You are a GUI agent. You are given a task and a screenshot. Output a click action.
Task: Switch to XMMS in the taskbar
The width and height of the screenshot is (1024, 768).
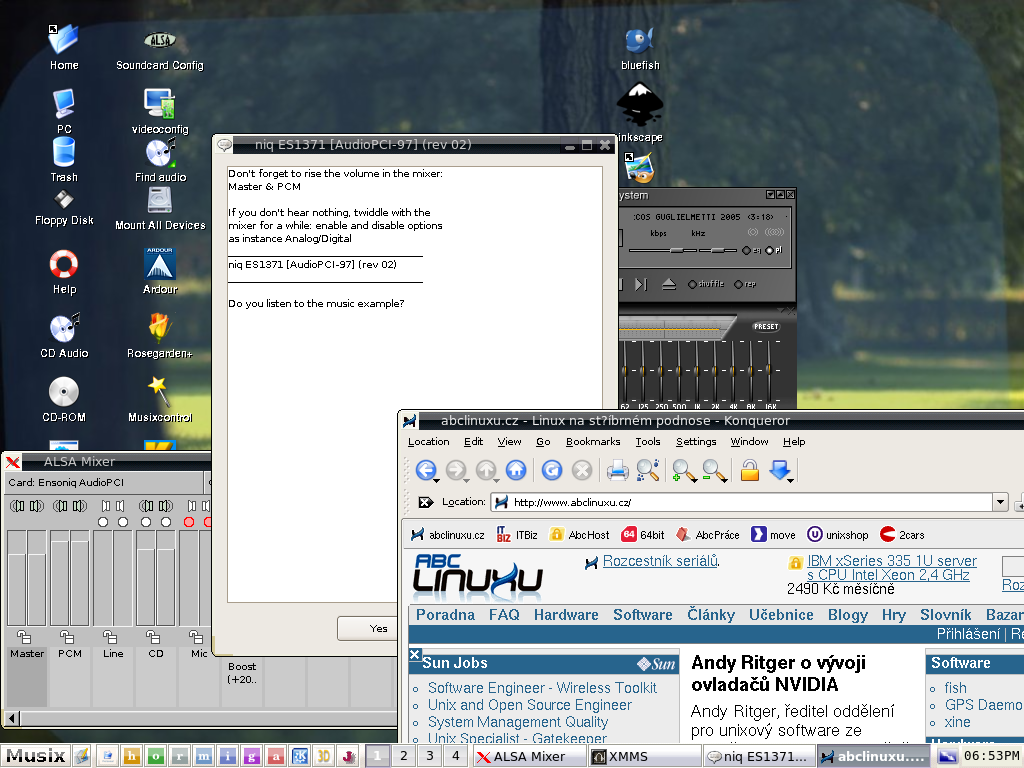(x=644, y=756)
